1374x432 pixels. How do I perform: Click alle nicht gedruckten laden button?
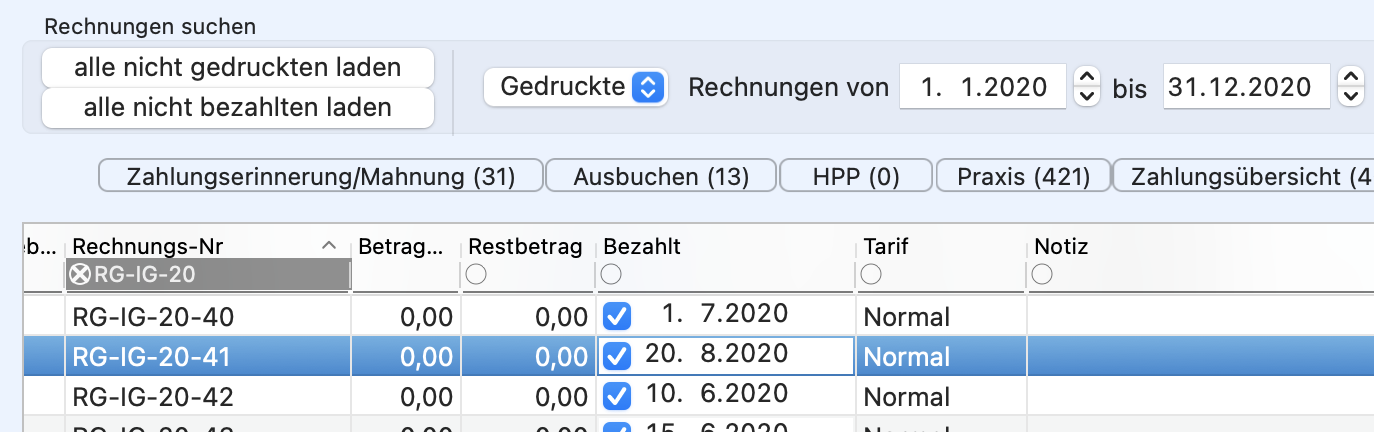click(x=238, y=68)
